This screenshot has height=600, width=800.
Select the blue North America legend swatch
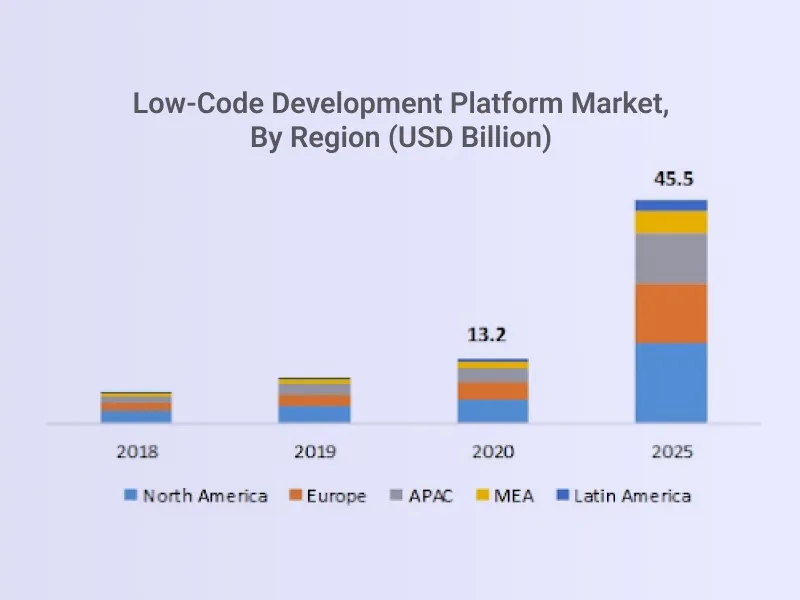point(131,495)
